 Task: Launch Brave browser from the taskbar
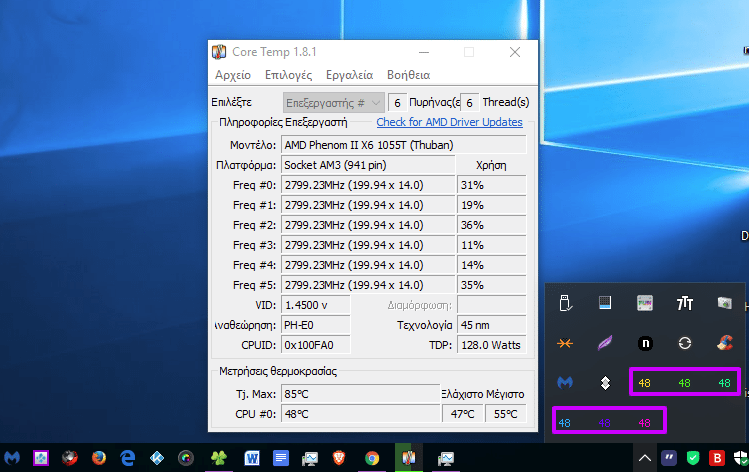pos(339,458)
